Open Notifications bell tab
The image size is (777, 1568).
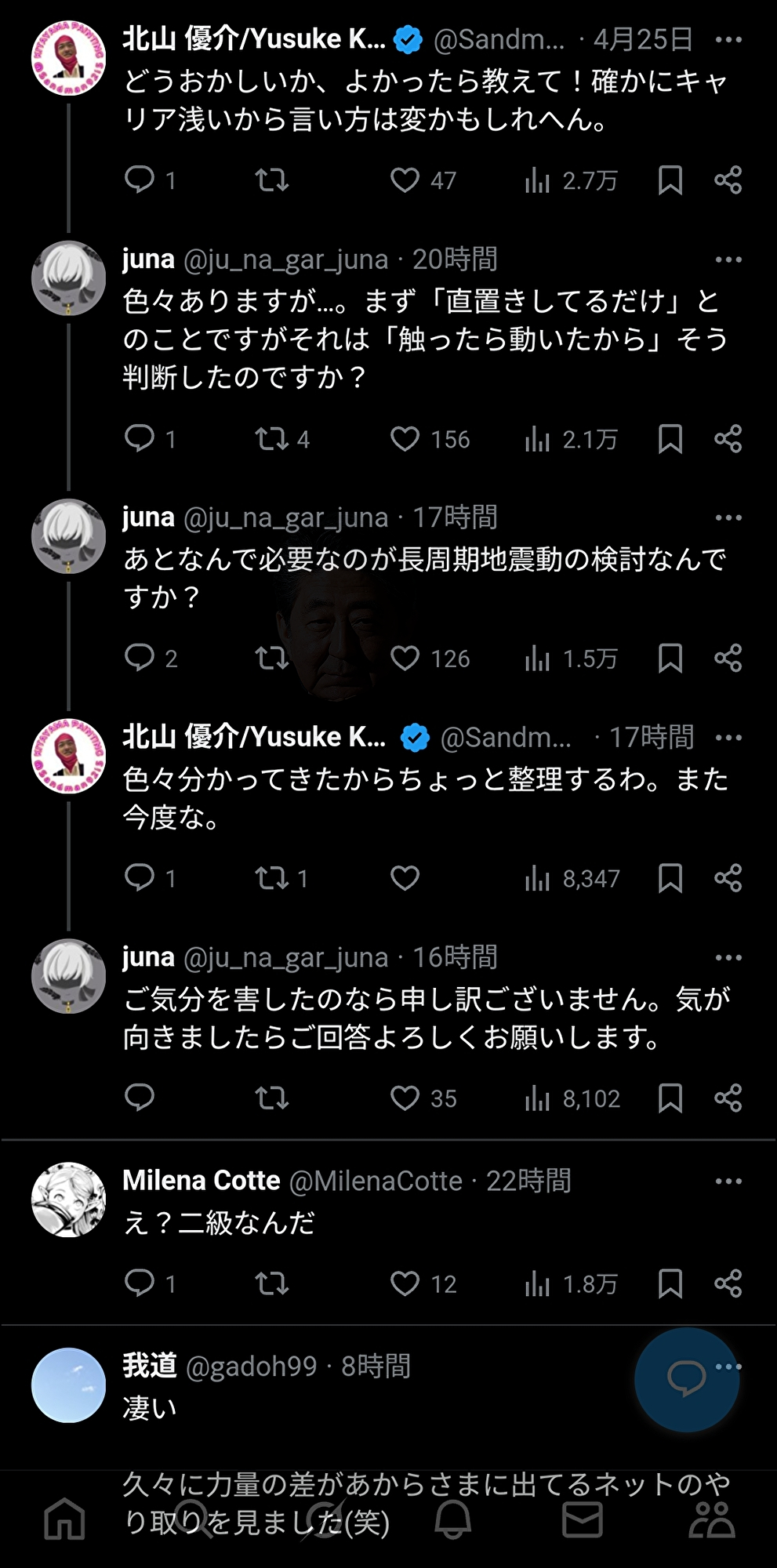click(452, 1519)
